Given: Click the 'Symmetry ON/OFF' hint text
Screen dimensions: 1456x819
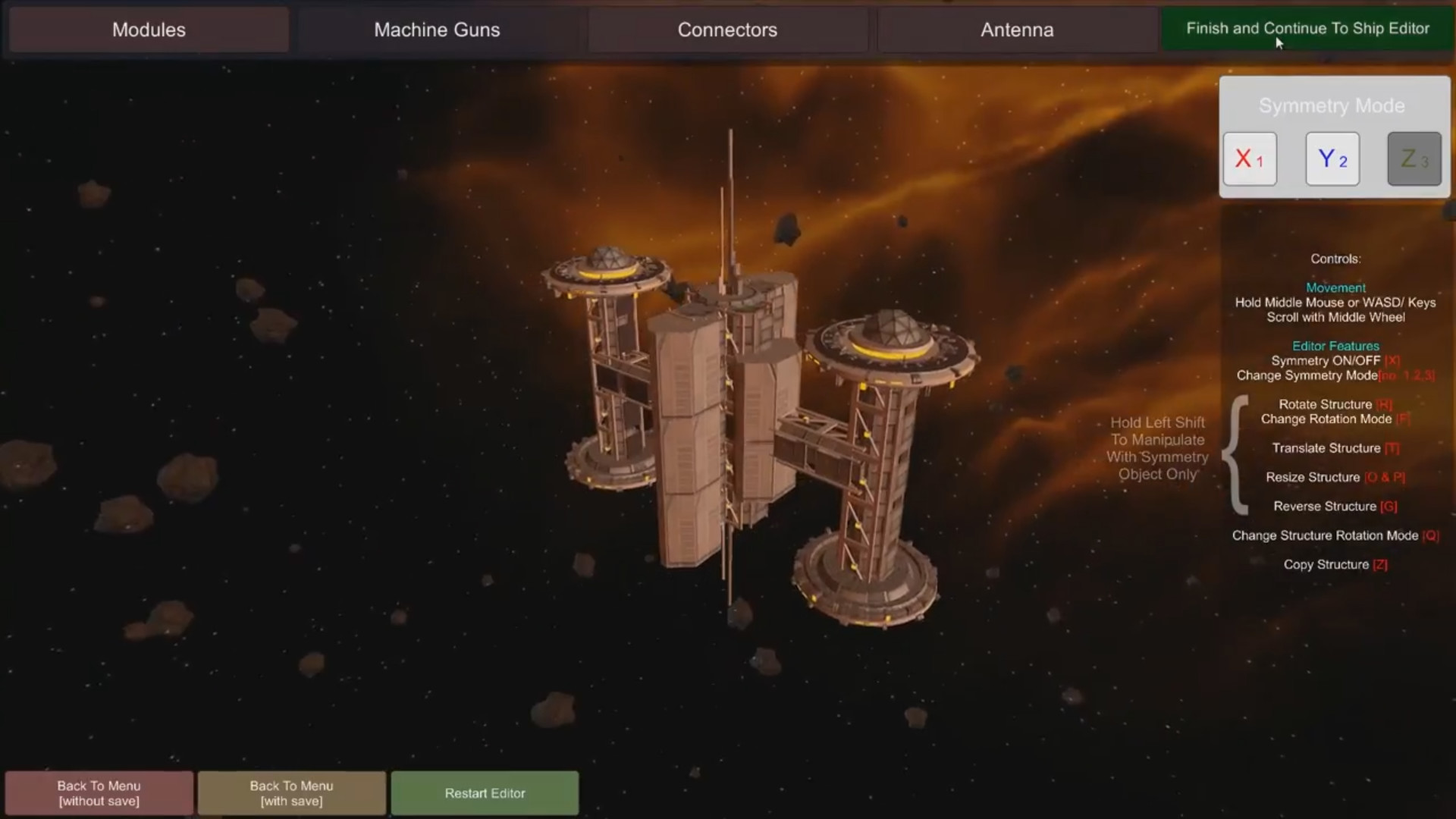Looking at the screenshot, I should 1335,361.
